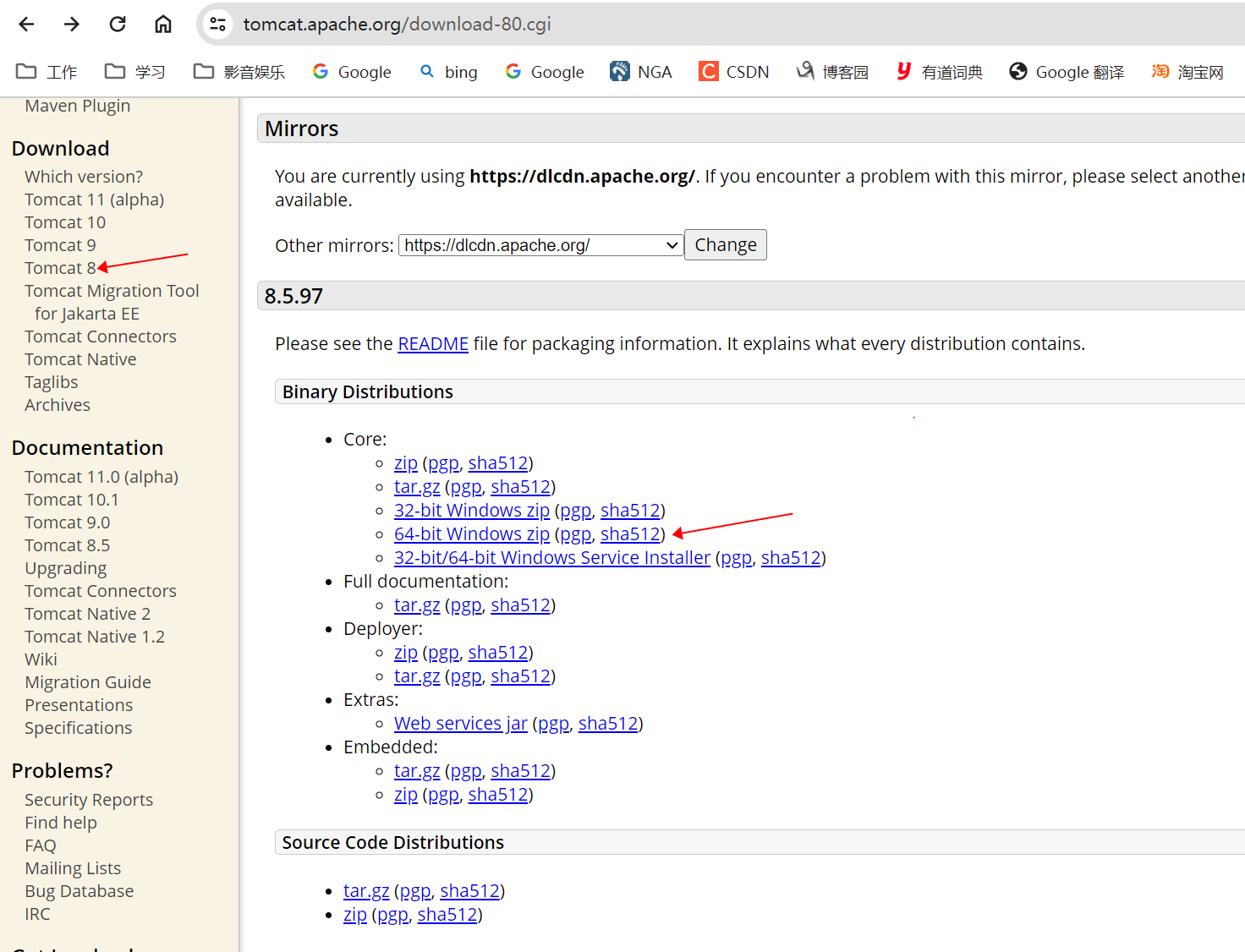Download the source code tar.gz
The width and height of the screenshot is (1245, 952).
[366, 891]
